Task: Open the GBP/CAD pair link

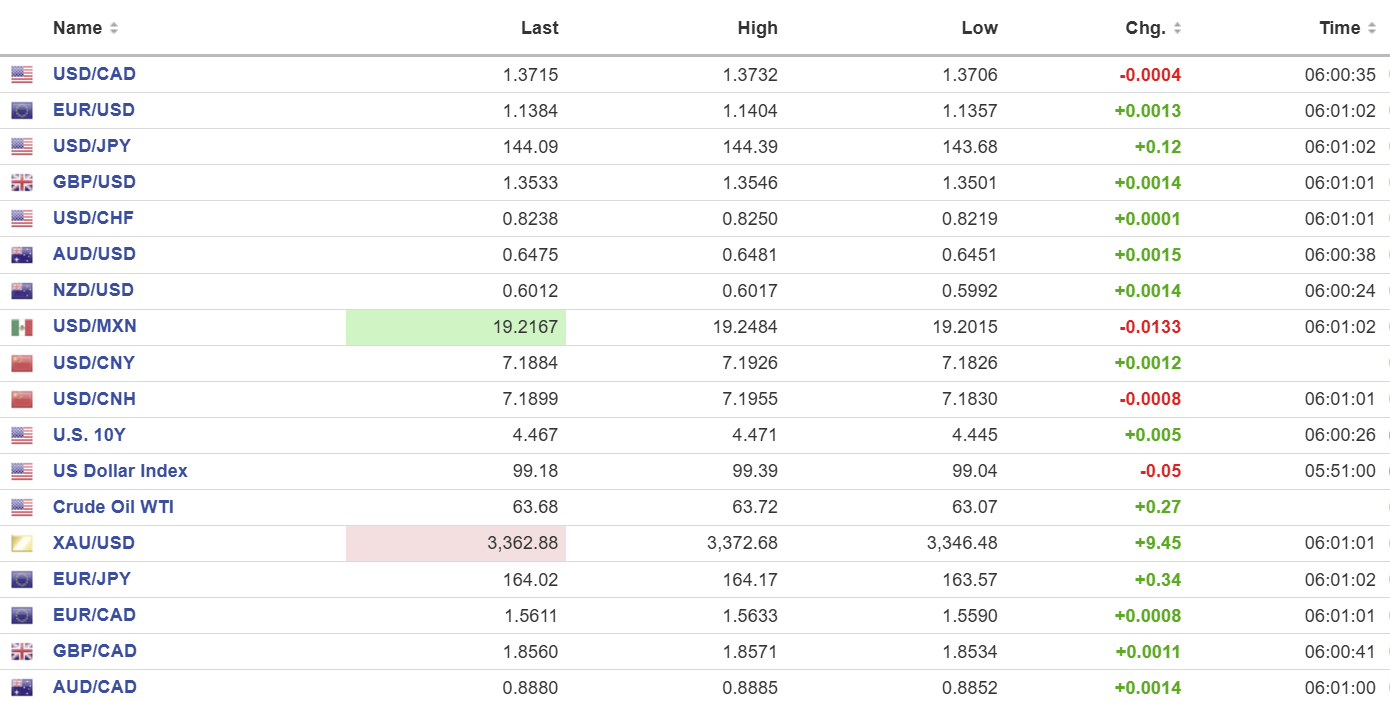Action: (x=94, y=651)
